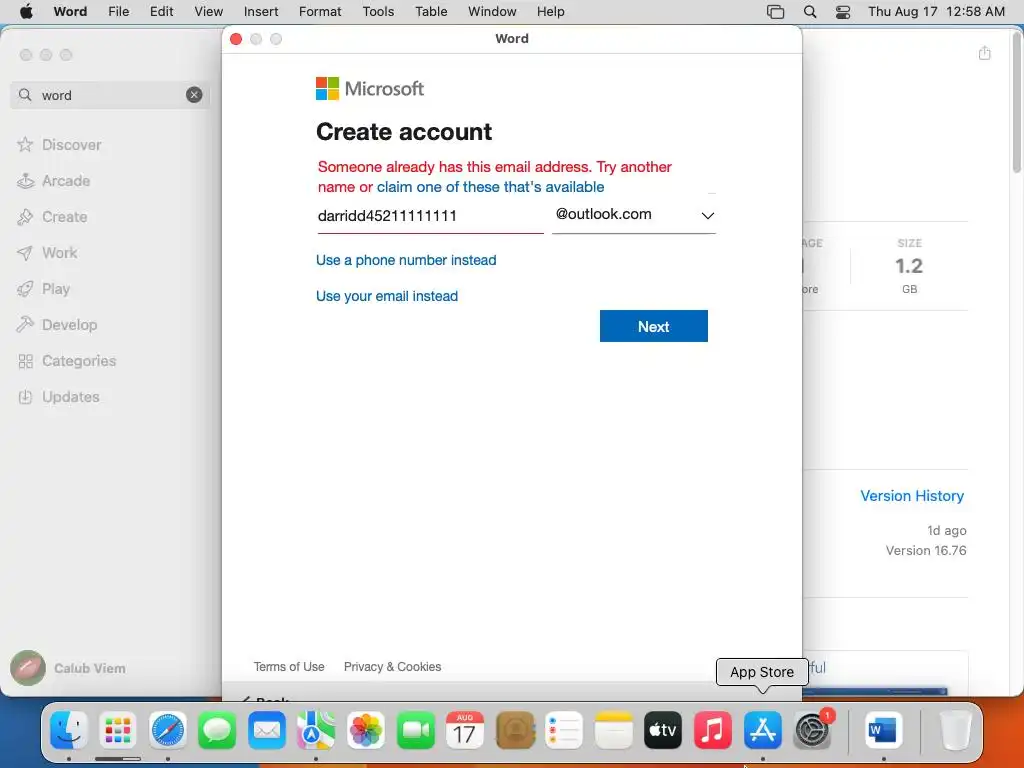The image size is (1024, 768).
Task: Launch FaceTime from the Dock
Action: point(415,730)
